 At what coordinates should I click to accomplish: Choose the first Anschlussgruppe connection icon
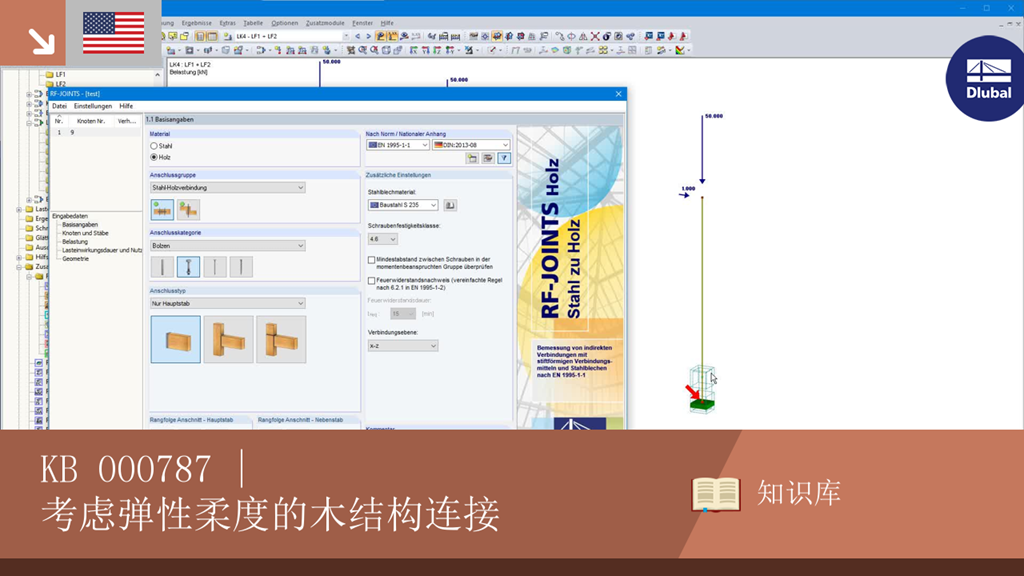pos(163,210)
